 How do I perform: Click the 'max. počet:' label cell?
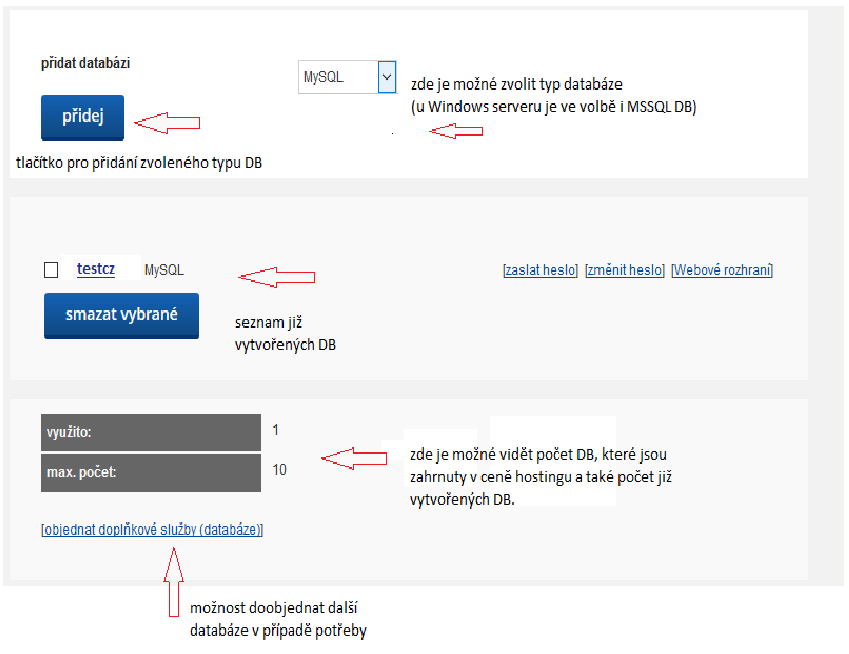tap(151, 473)
